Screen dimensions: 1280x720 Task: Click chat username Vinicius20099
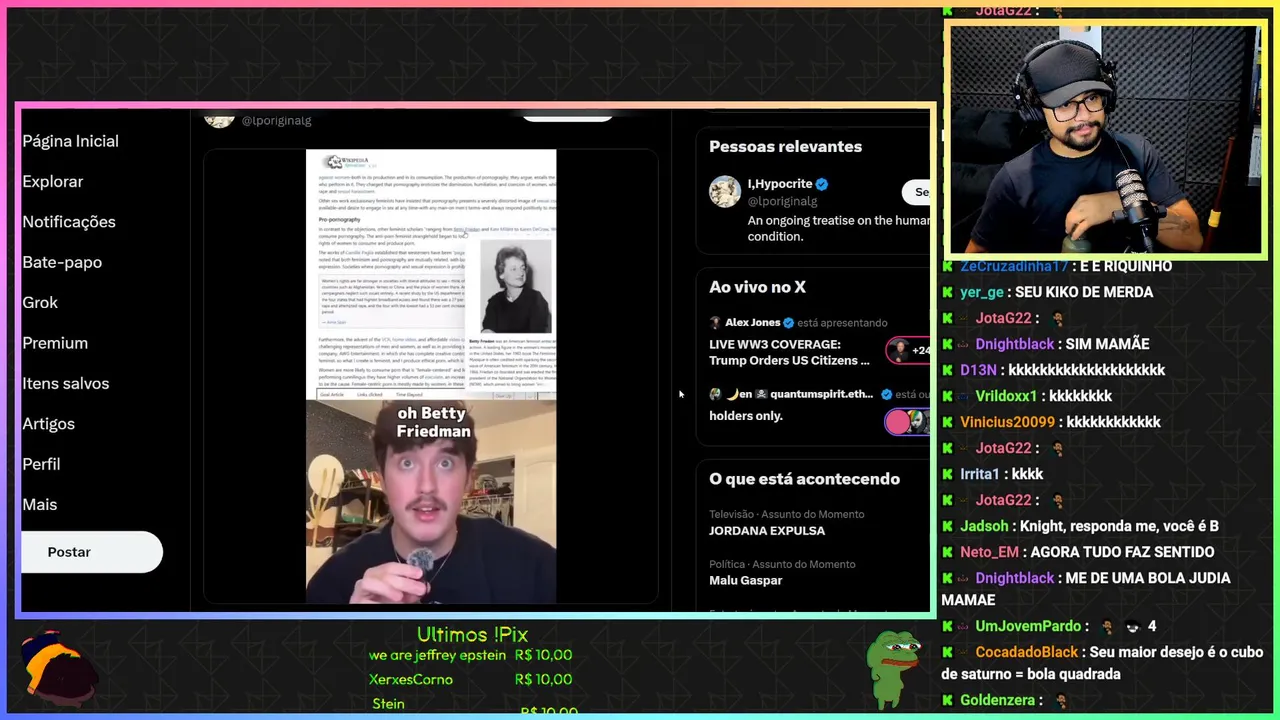tap(1007, 422)
